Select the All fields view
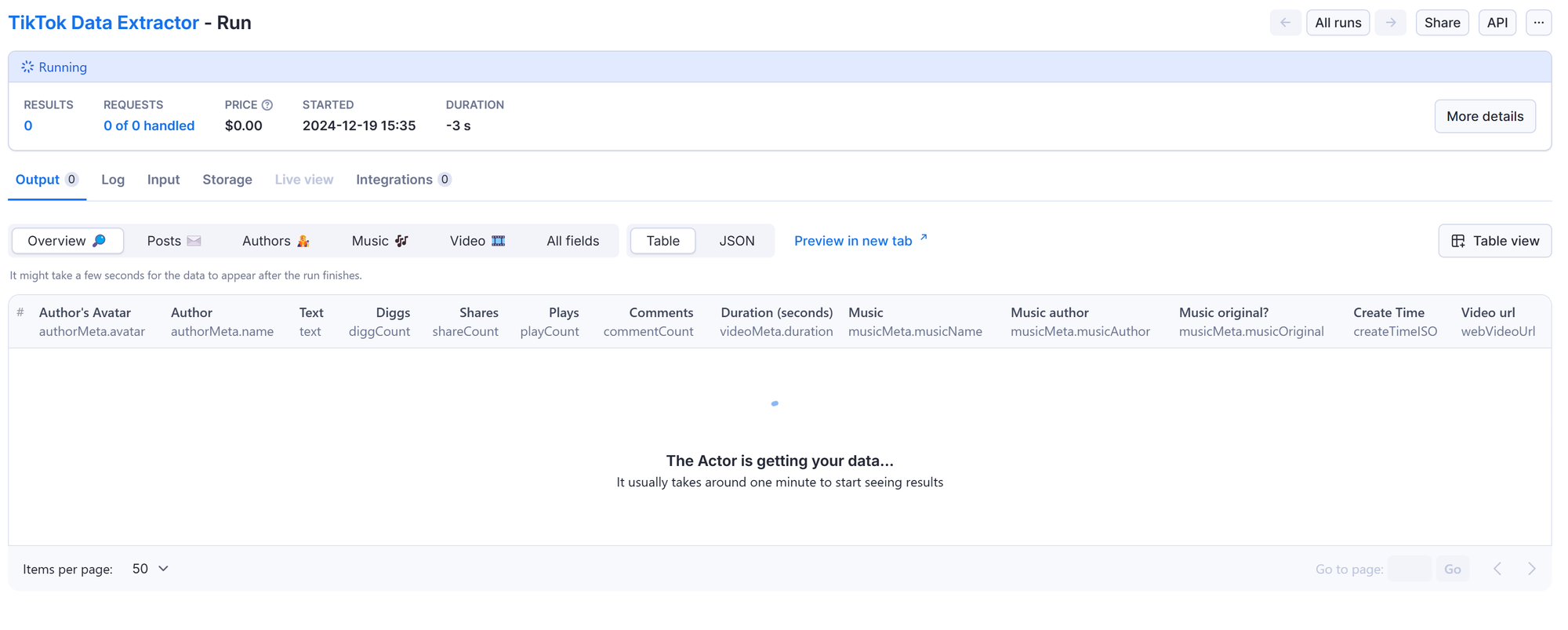 pyautogui.click(x=573, y=241)
